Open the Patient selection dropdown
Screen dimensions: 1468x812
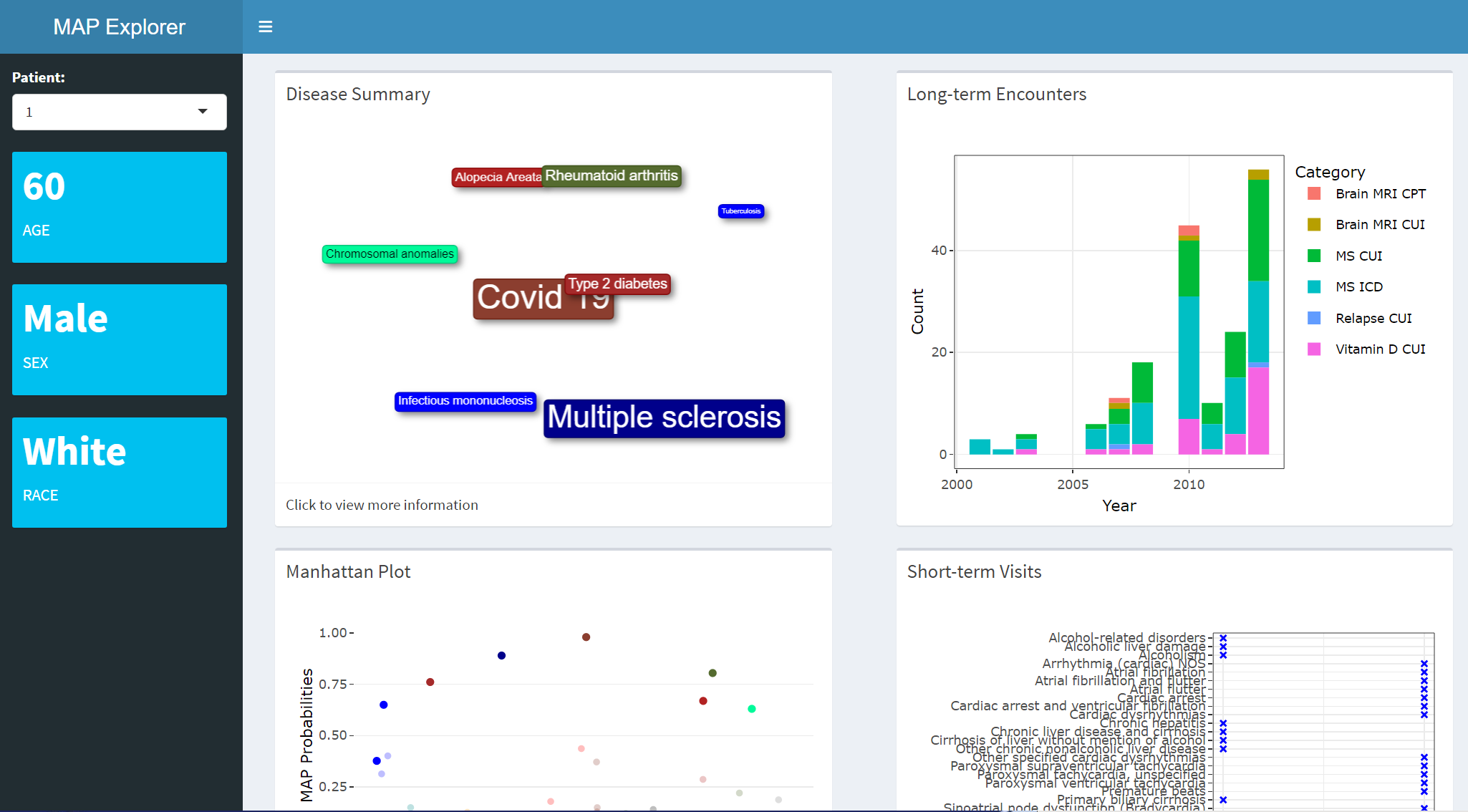(107, 112)
